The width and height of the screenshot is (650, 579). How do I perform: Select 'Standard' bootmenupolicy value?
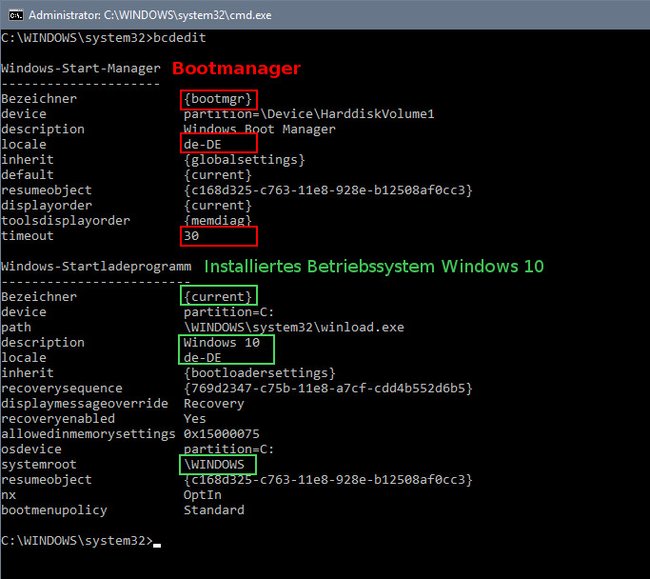pyautogui.click(x=214, y=510)
